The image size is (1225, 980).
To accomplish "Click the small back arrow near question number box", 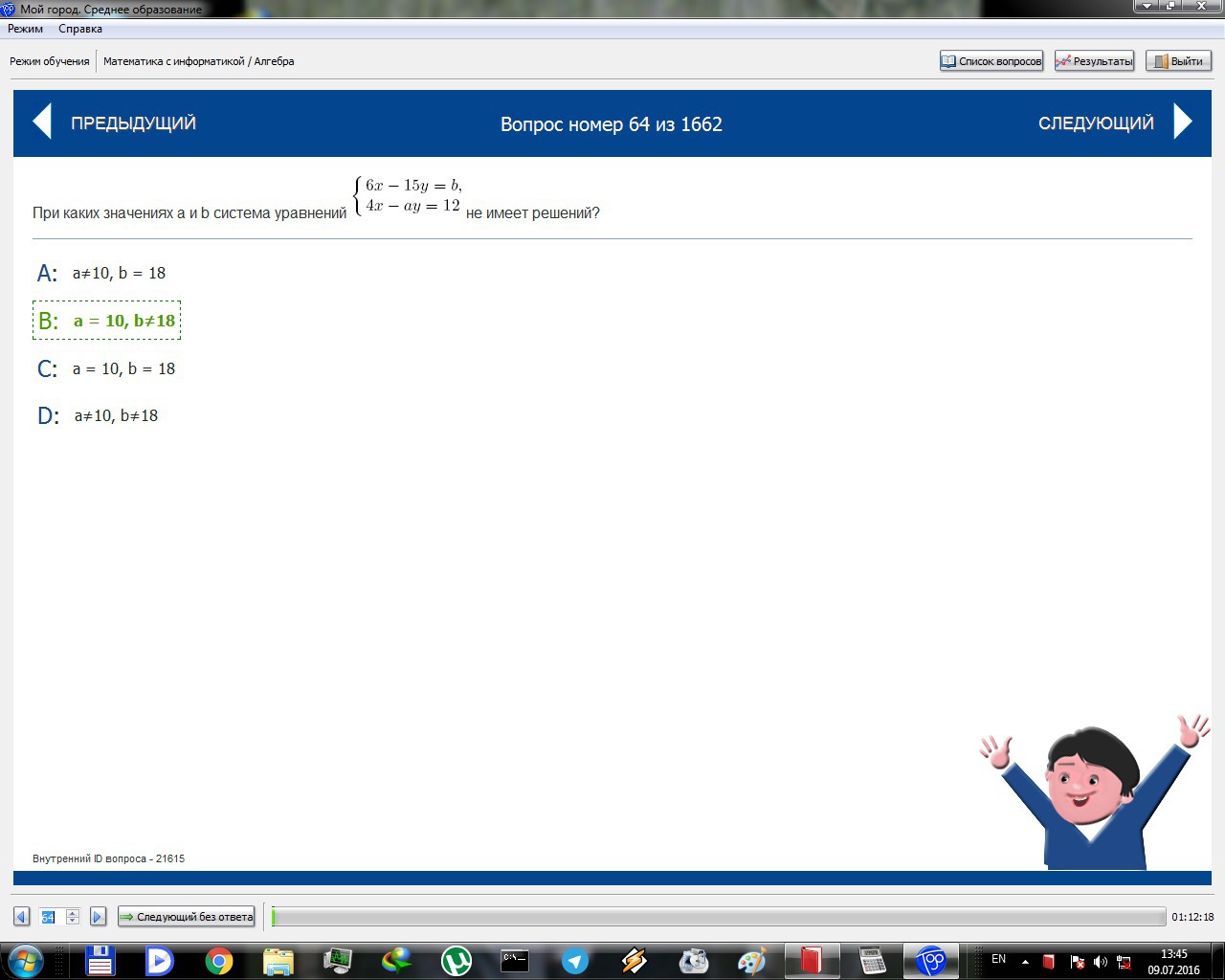I will pyautogui.click(x=21, y=917).
